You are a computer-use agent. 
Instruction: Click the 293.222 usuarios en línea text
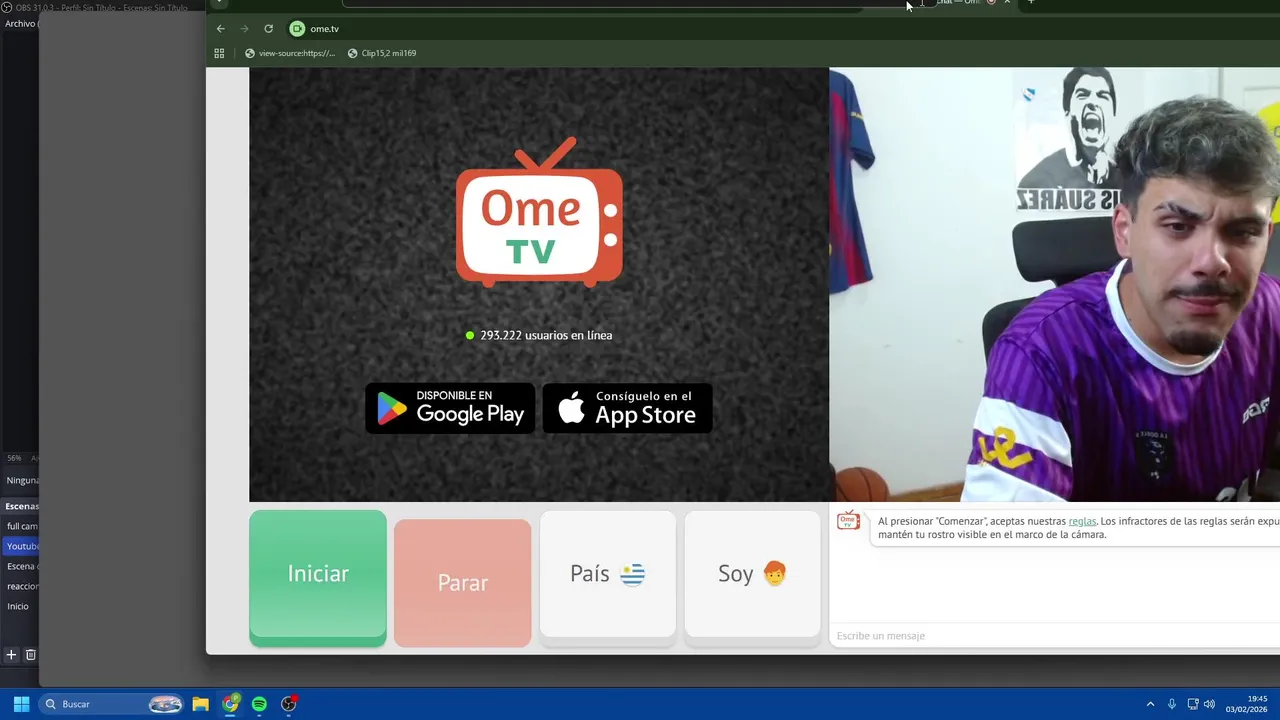tap(546, 335)
